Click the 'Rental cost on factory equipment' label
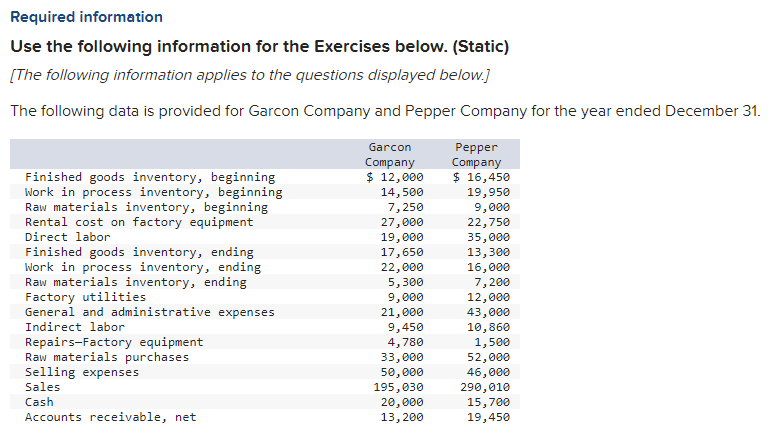769x436 pixels. click(x=139, y=222)
